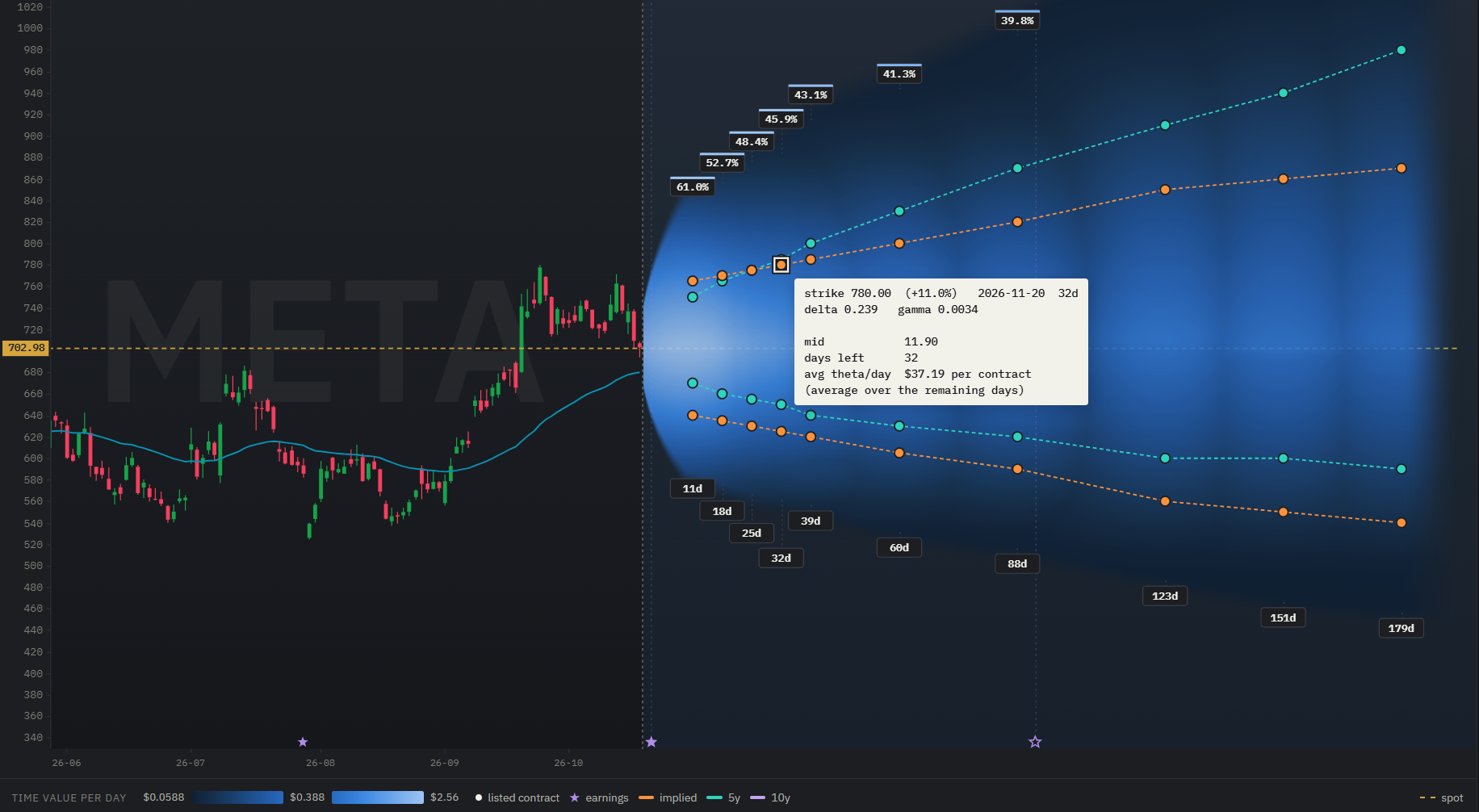Select the 88d expiry label

coord(1017,563)
